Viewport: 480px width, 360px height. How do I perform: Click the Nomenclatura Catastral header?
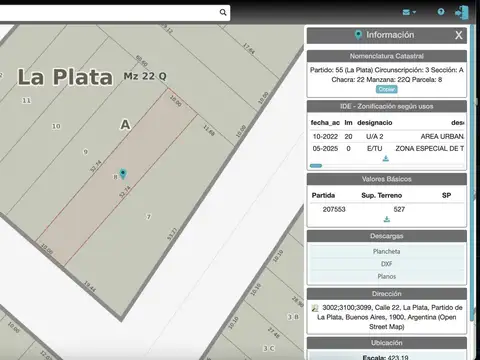(x=387, y=56)
